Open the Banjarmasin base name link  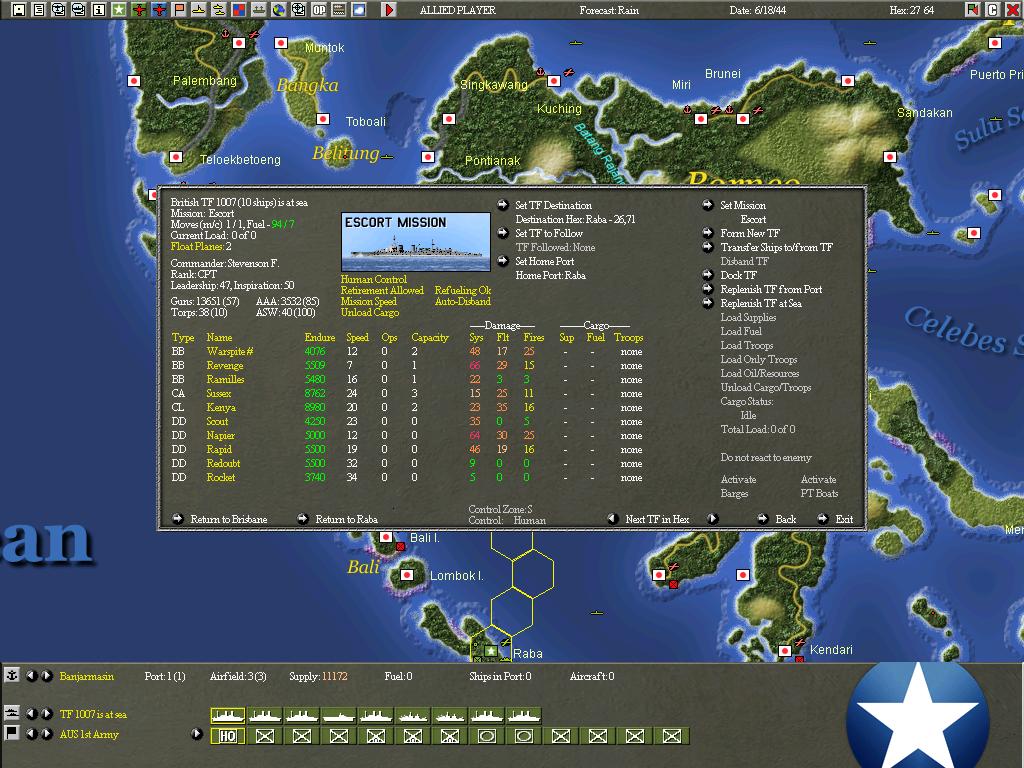(86, 676)
